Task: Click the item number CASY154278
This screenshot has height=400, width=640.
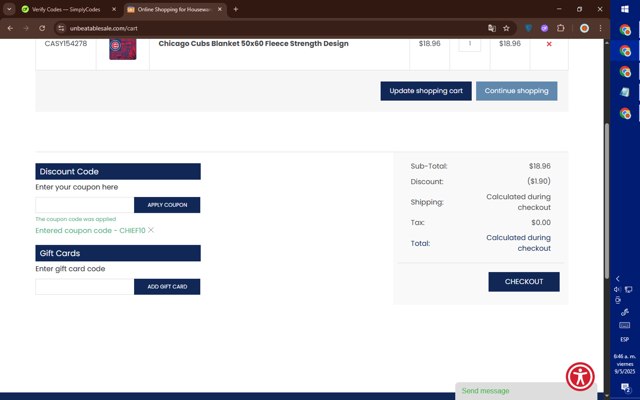Action: pyautogui.click(x=66, y=44)
